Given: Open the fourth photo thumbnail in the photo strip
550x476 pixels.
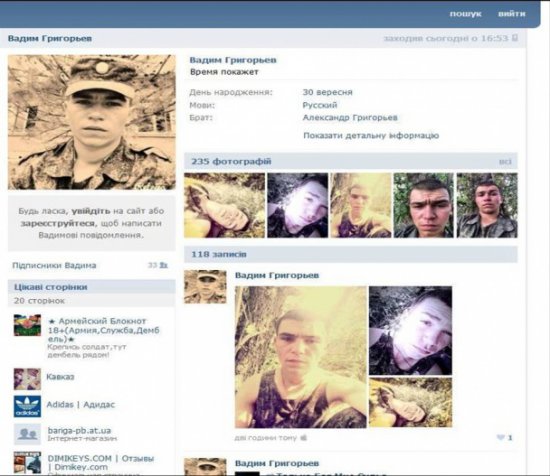Looking at the screenshot, I should coord(423,205).
